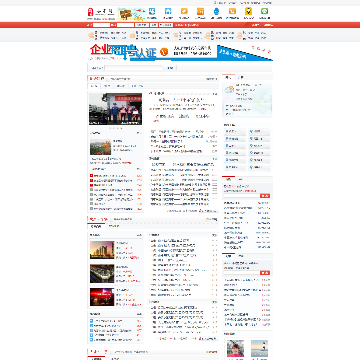Open the girl profile photo in the sidebar
The image size is (360, 360).
coord(235,349)
